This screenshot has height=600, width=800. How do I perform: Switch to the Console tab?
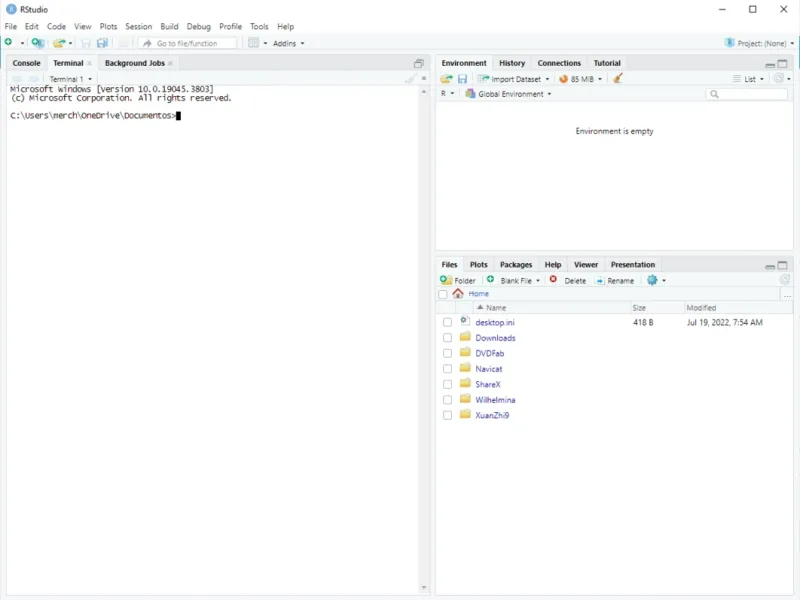27,63
